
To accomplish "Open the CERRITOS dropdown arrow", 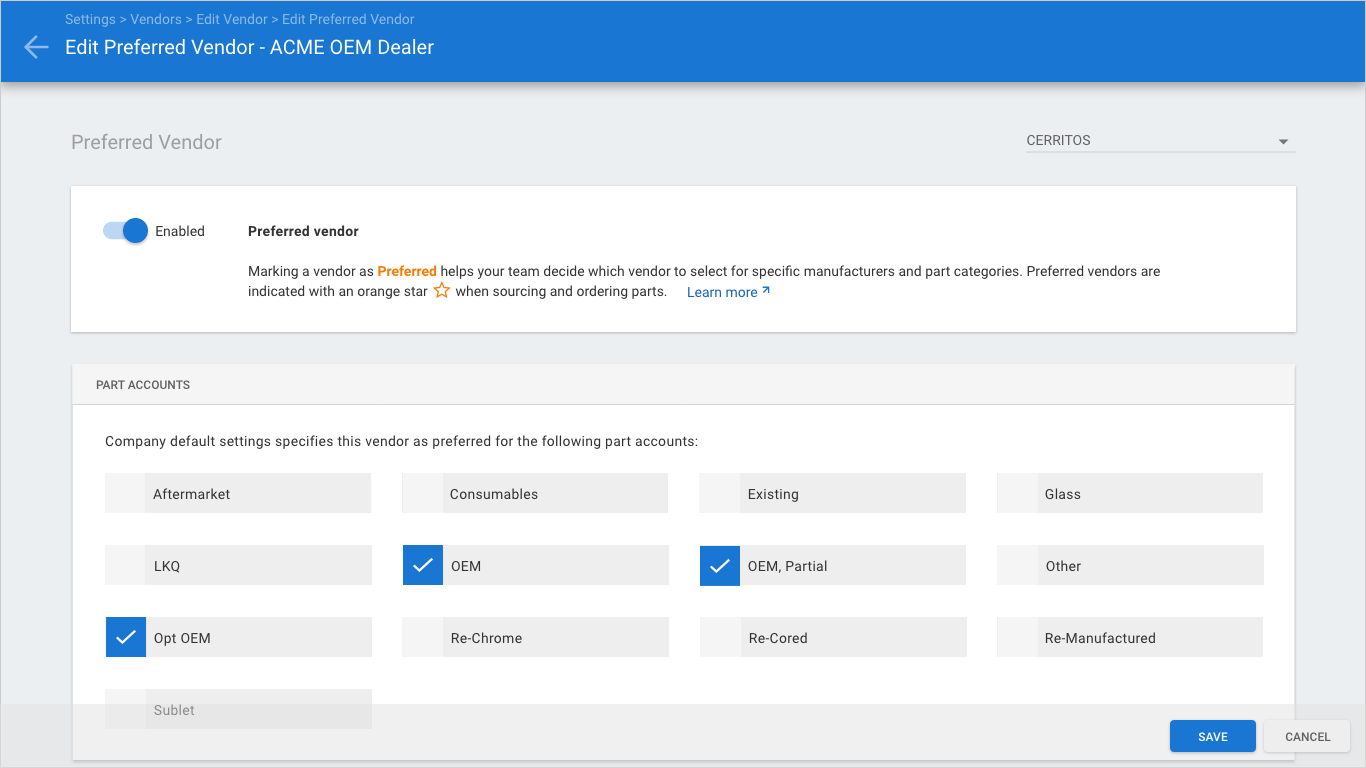I will [1283, 142].
